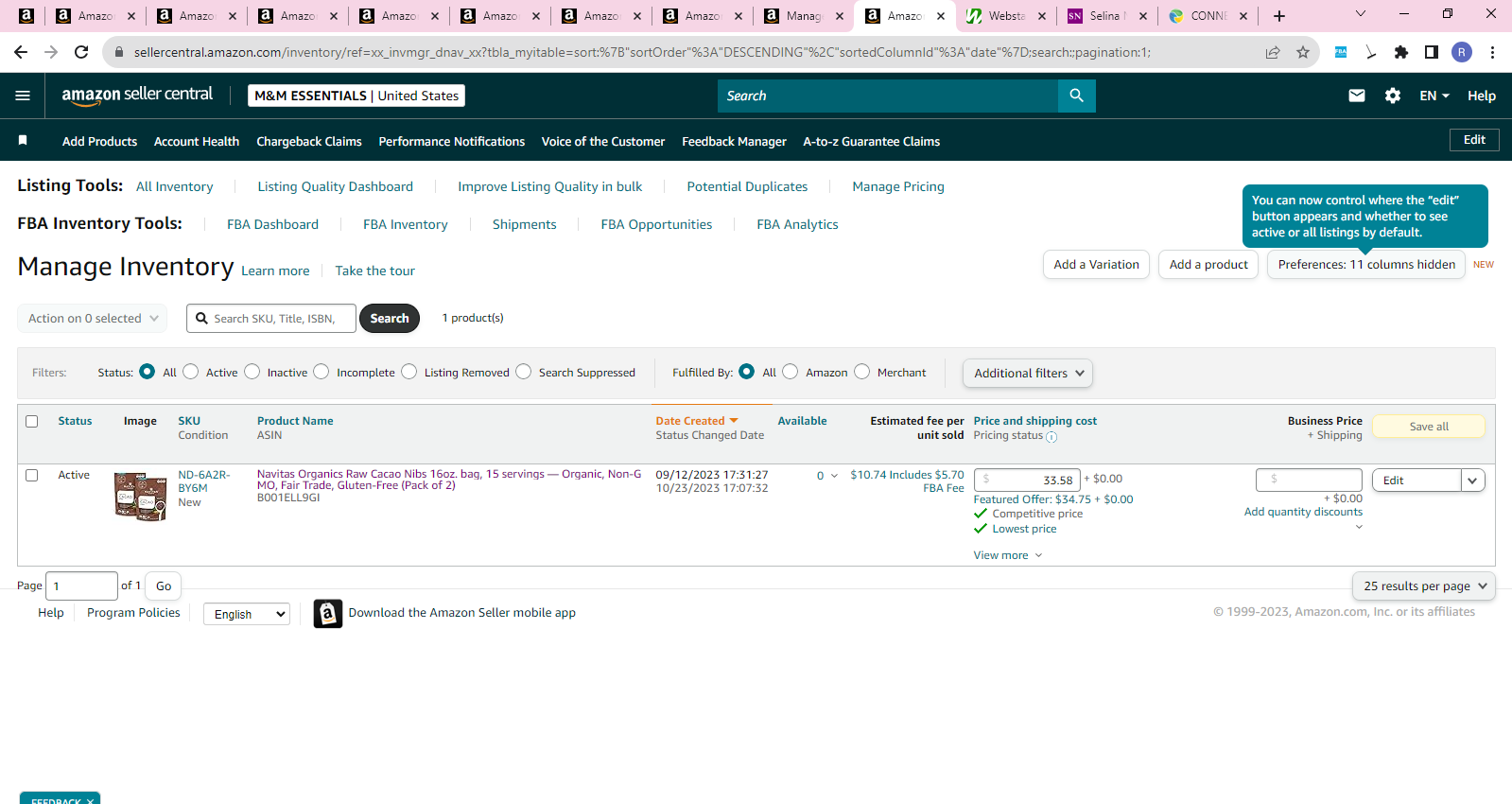Tick the select-all checkbox in table header
This screenshot has width=1512, height=804.
pos(32,422)
